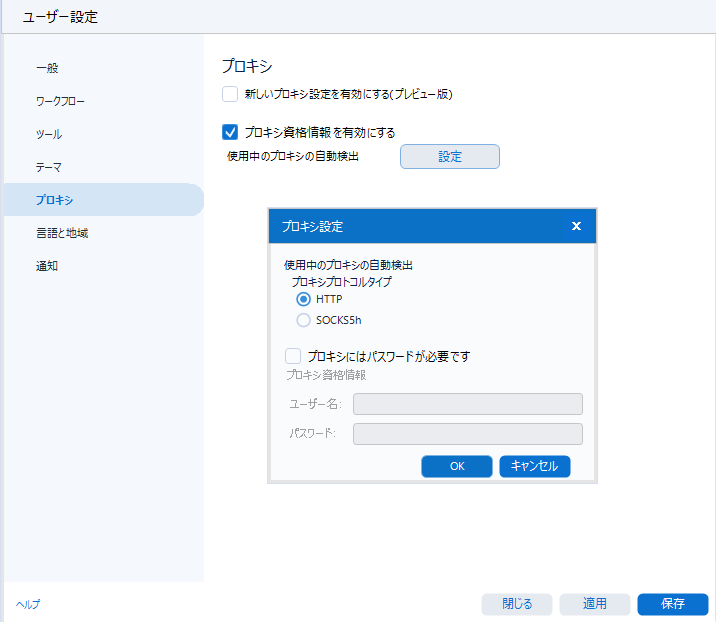This screenshot has height=622, width=716.
Task: Open the テーマ settings page
Action: [49, 167]
